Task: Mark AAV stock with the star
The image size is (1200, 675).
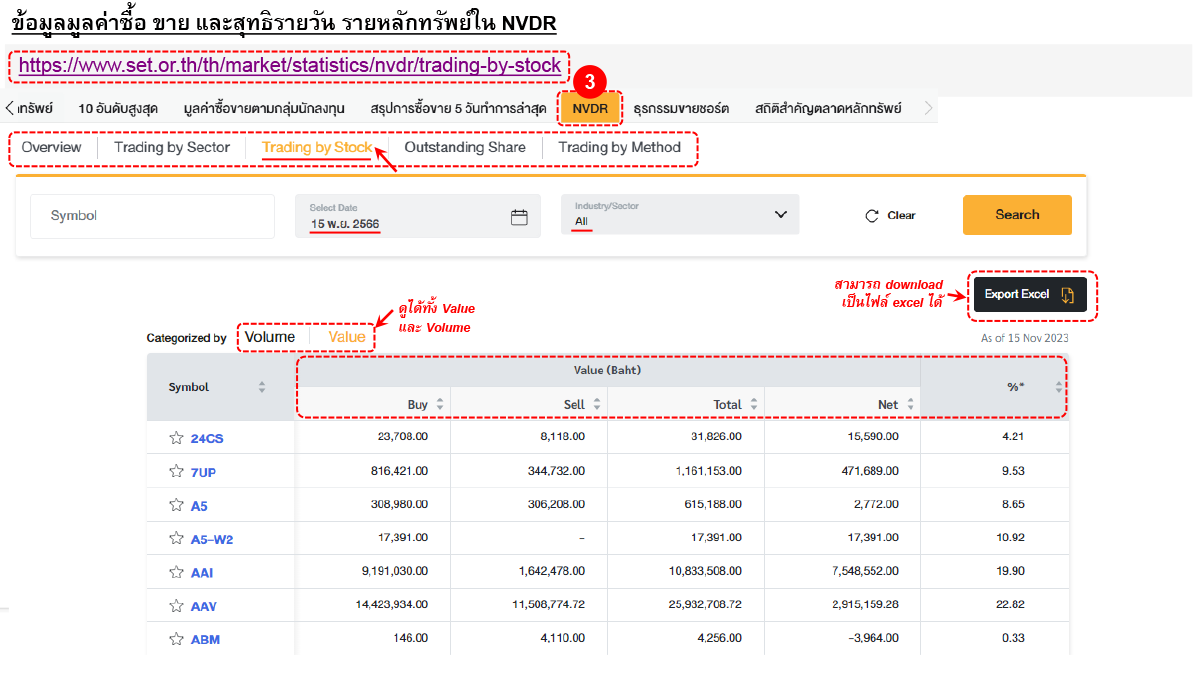Action: pyautogui.click(x=176, y=606)
